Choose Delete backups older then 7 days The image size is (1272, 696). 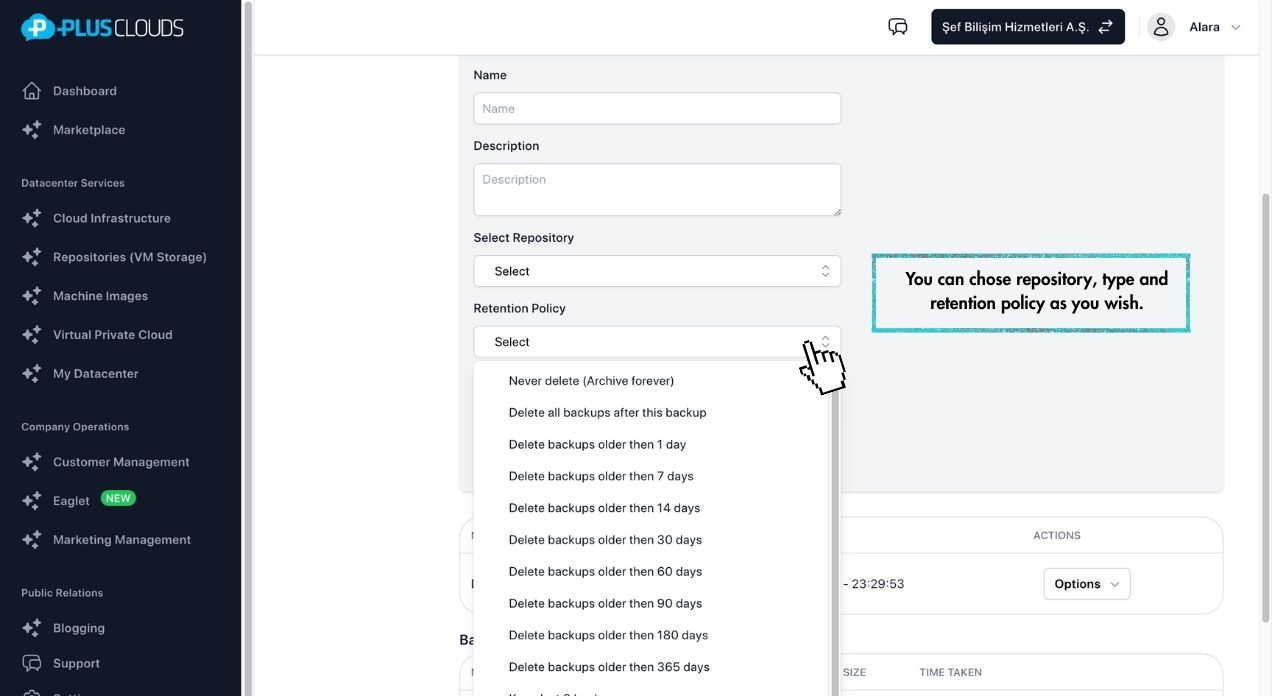tap(601, 475)
